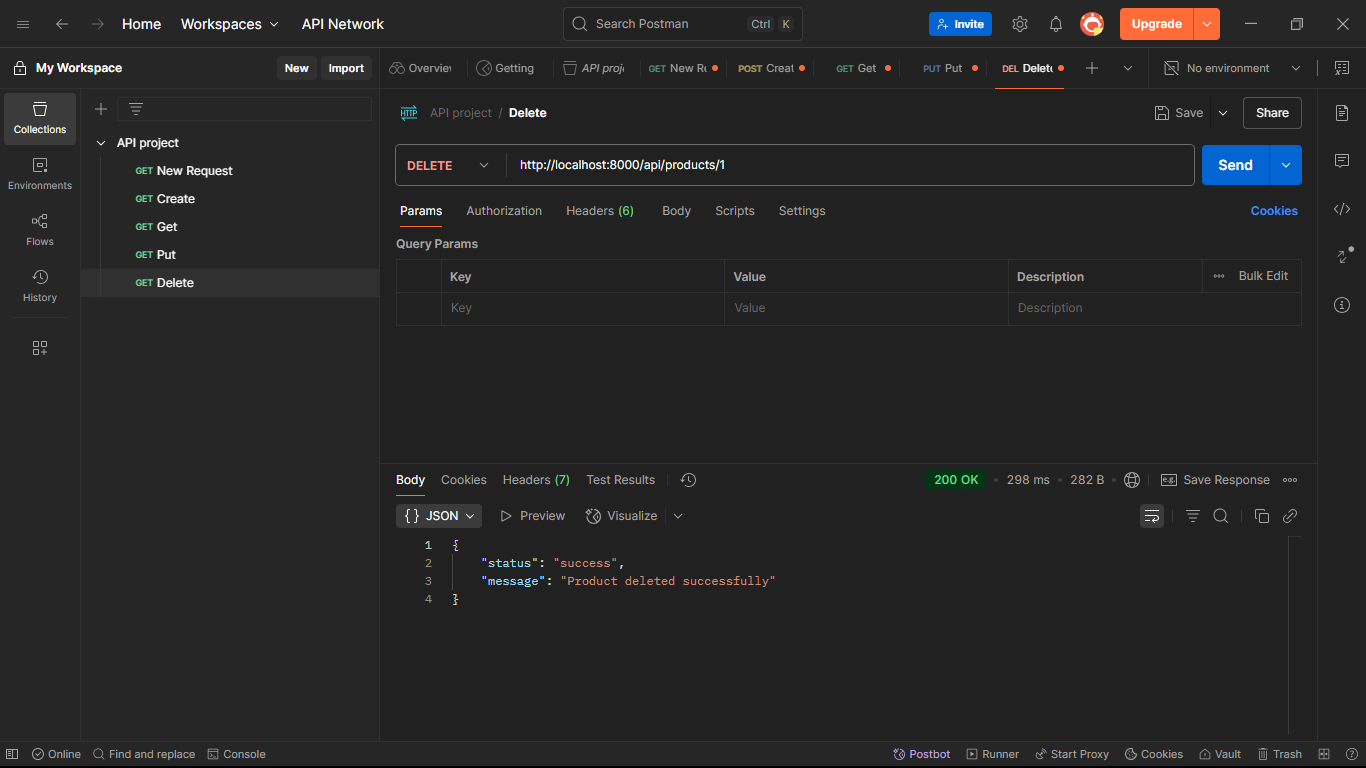Toggle the sidebar visibility in status bar
The image size is (1366, 768).
[13, 754]
